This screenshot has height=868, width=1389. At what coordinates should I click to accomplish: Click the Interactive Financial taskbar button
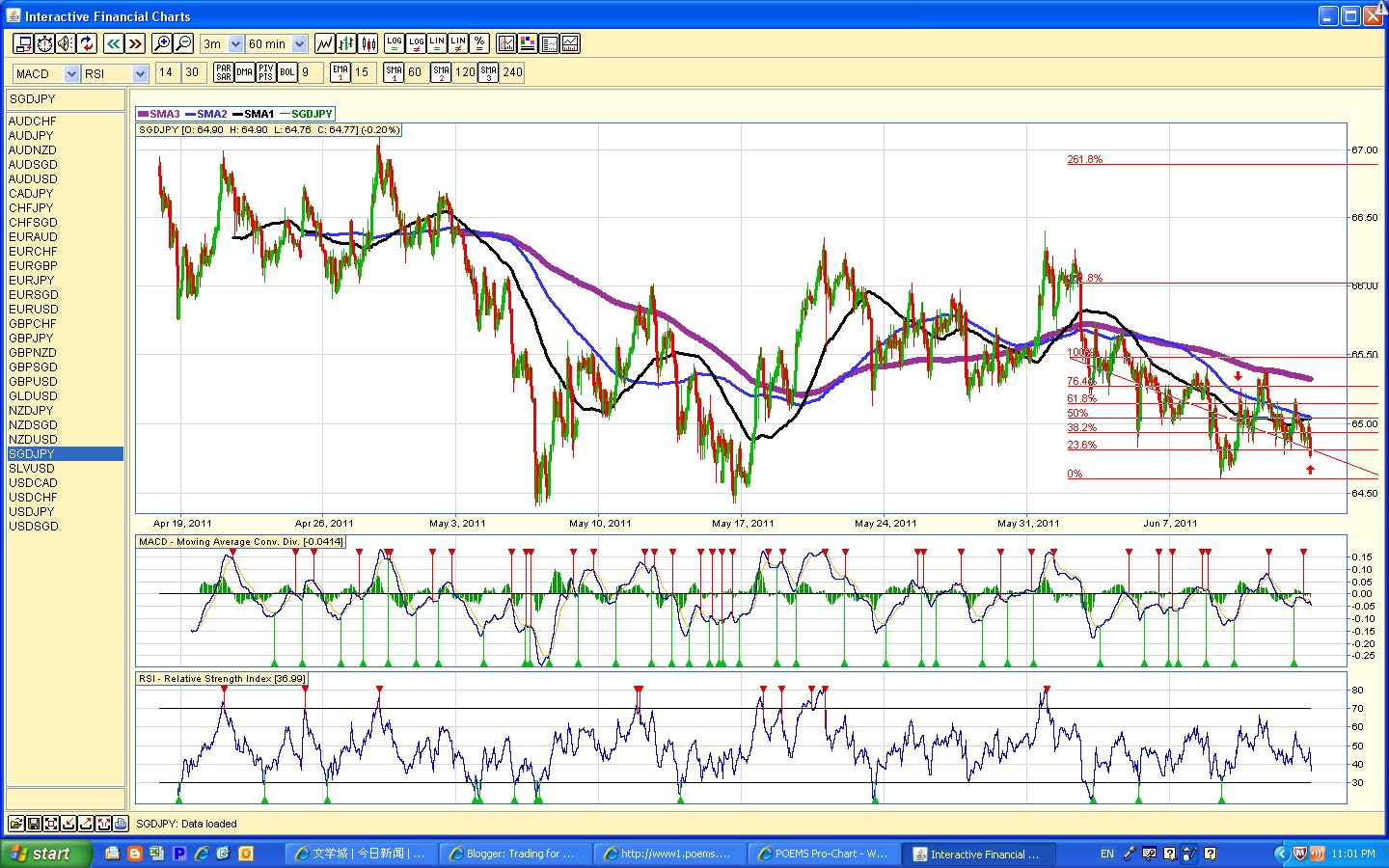click(x=978, y=854)
